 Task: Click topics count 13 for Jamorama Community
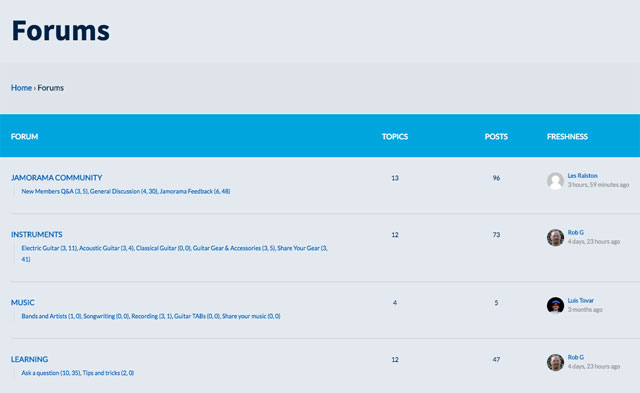[x=395, y=178]
